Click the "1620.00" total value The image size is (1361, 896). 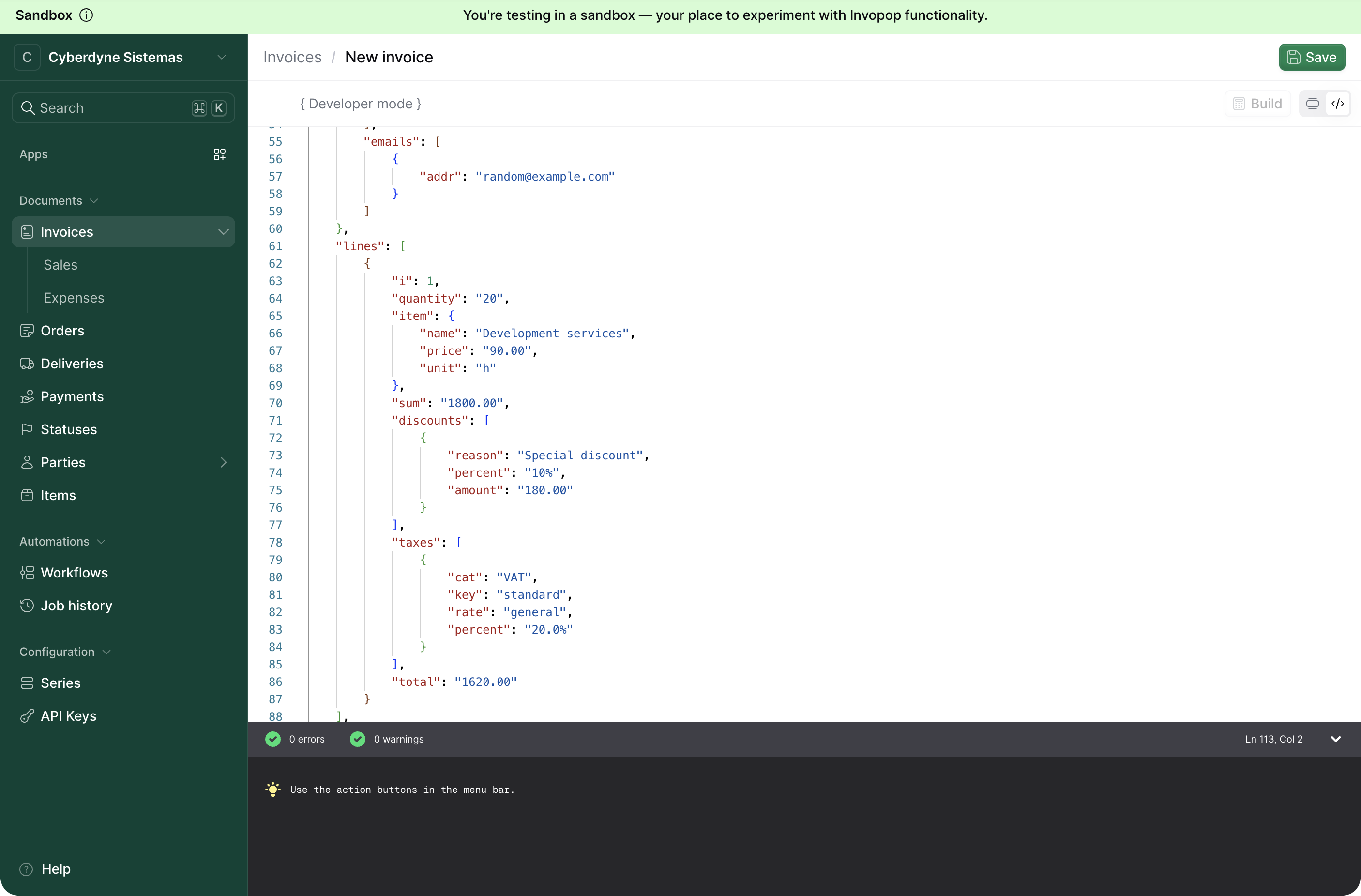click(485, 682)
